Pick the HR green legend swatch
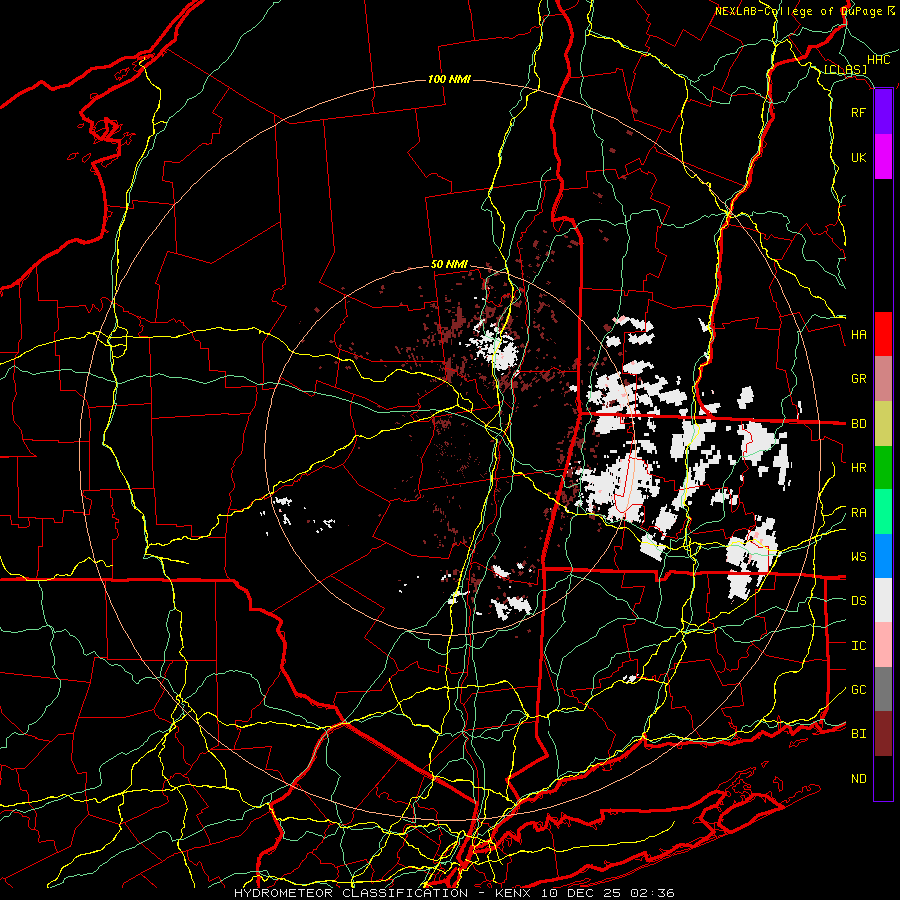 click(883, 468)
